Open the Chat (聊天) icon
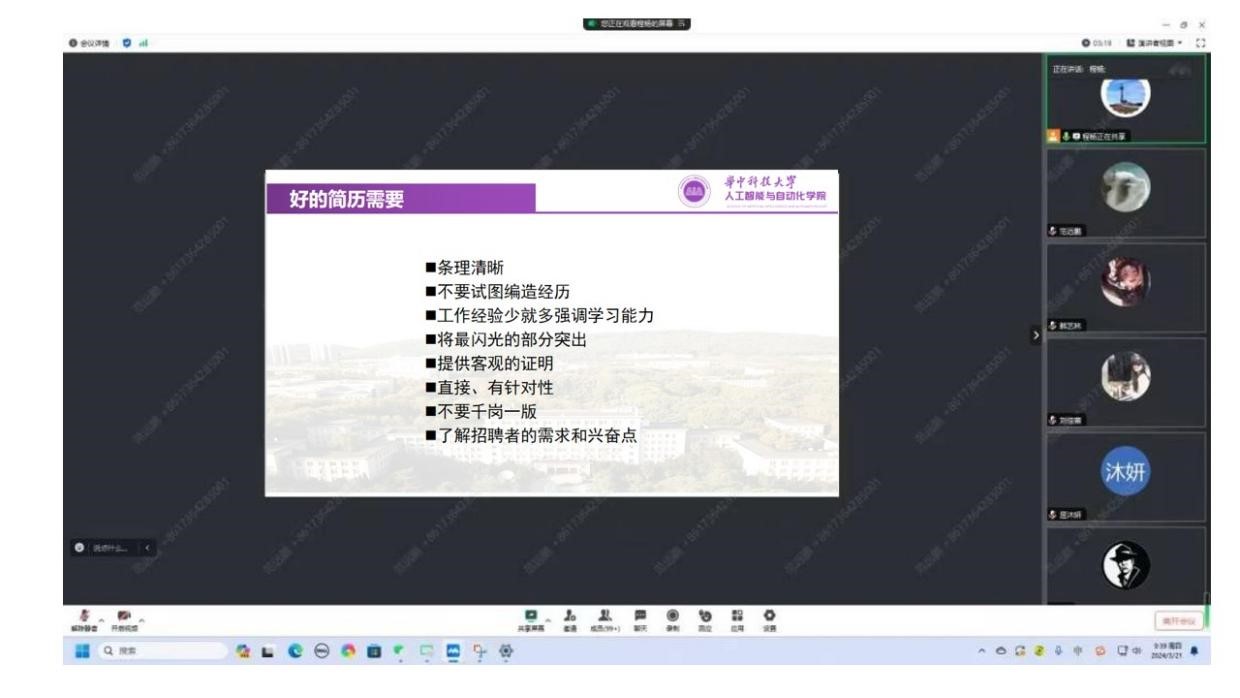Viewport: 1240px width, 698px height. click(x=638, y=615)
